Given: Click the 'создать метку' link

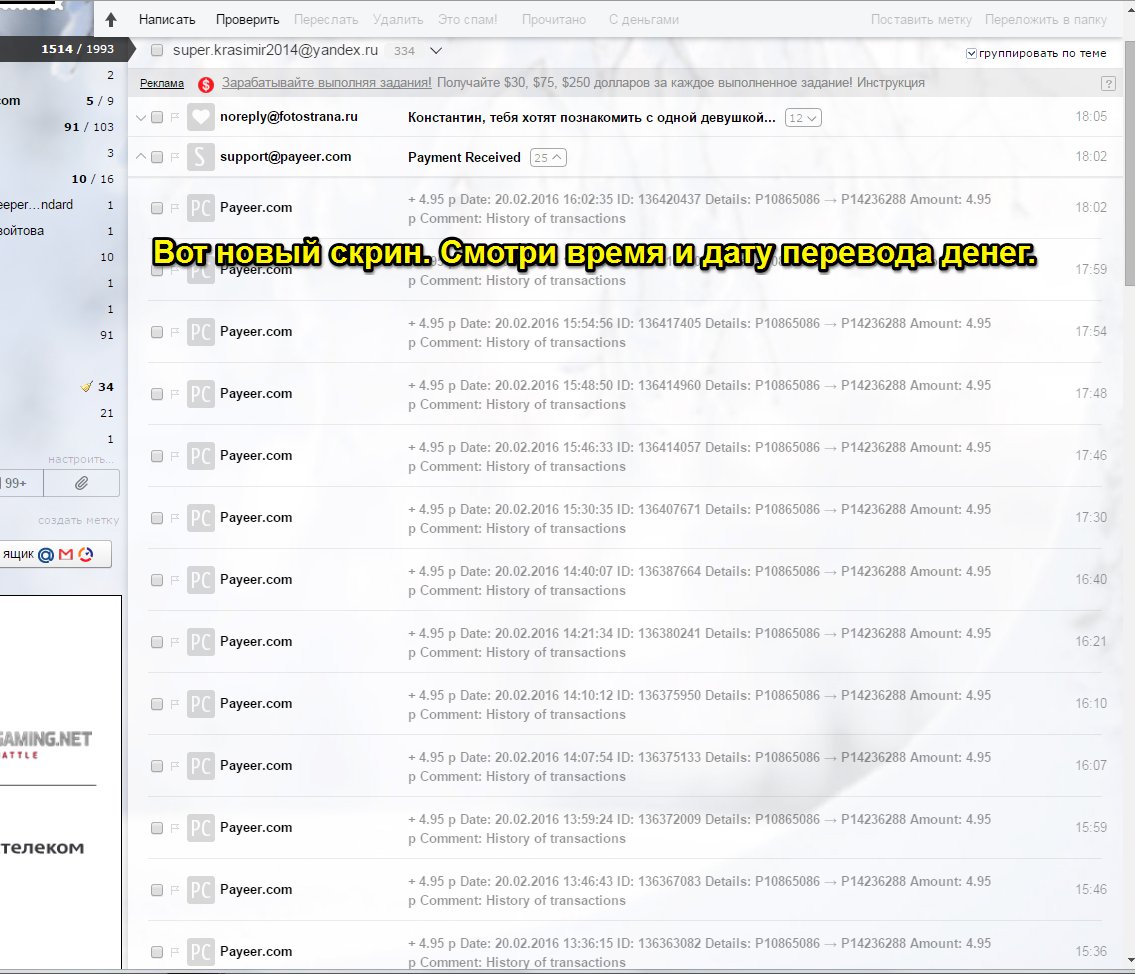Looking at the screenshot, I should 79,520.
